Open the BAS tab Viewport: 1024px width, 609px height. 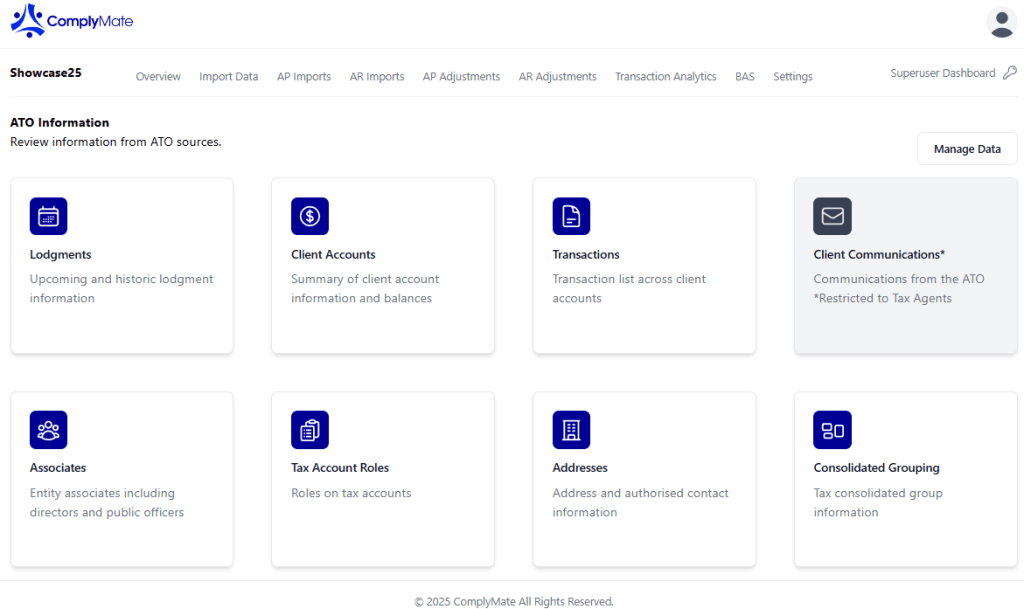[745, 77]
